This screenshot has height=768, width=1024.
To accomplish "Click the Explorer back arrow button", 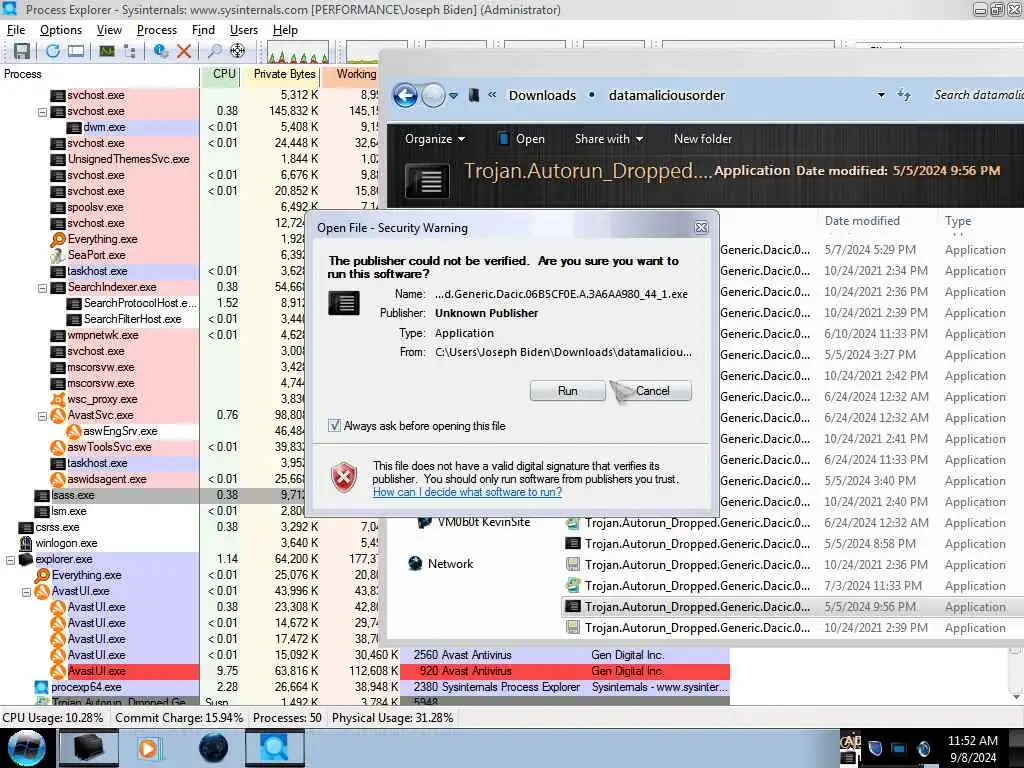I will tap(405, 95).
